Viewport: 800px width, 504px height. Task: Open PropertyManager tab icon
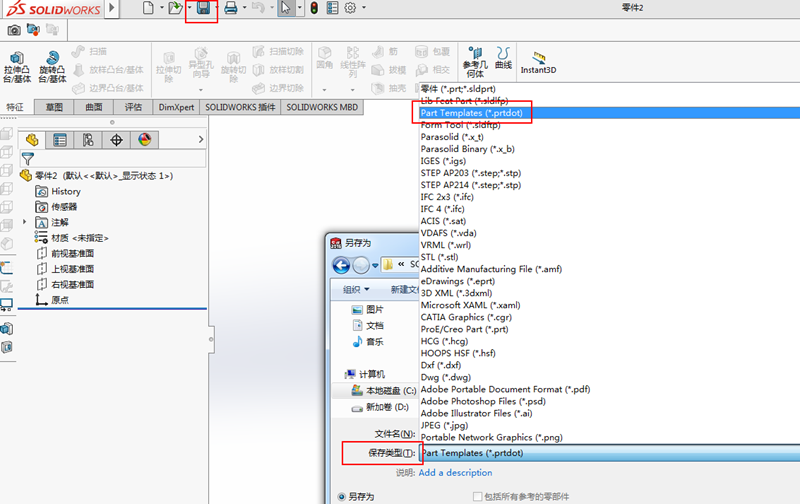pyautogui.click(x=60, y=140)
